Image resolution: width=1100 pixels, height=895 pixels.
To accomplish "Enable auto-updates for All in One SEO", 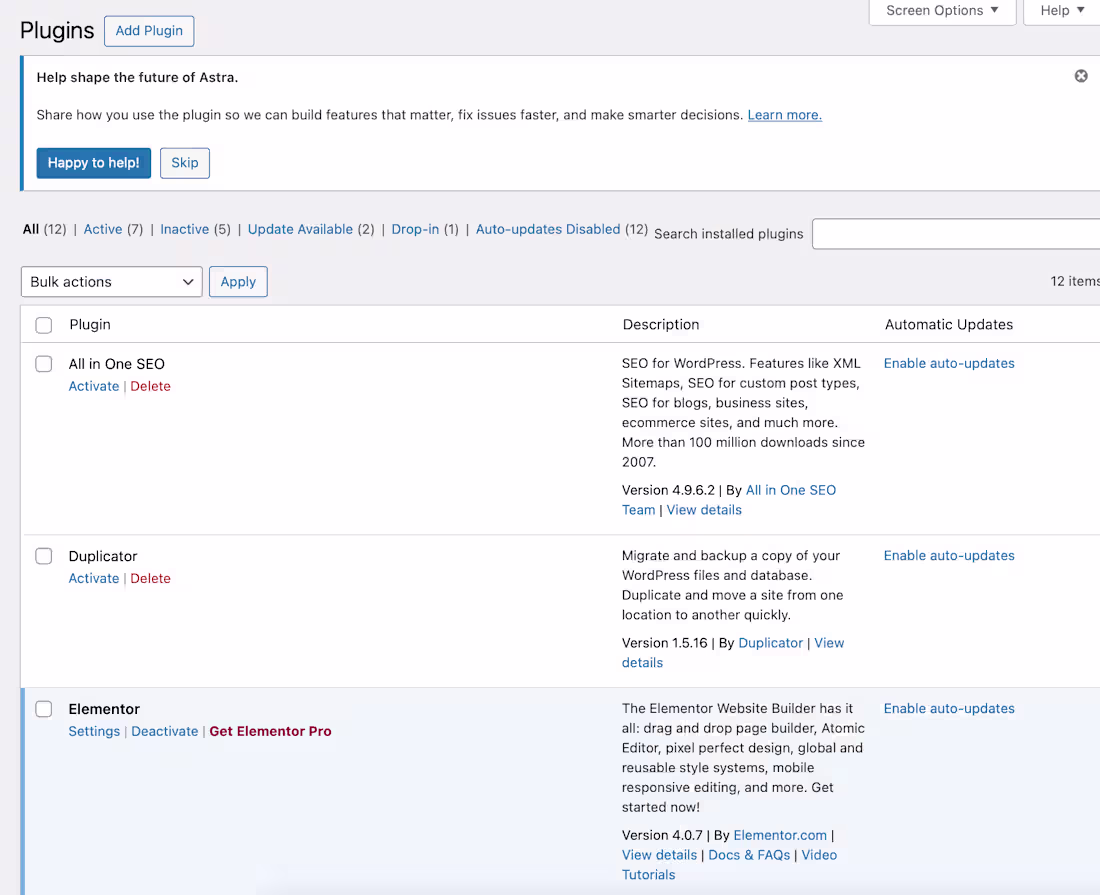I will pyautogui.click(x=948, y=363).
